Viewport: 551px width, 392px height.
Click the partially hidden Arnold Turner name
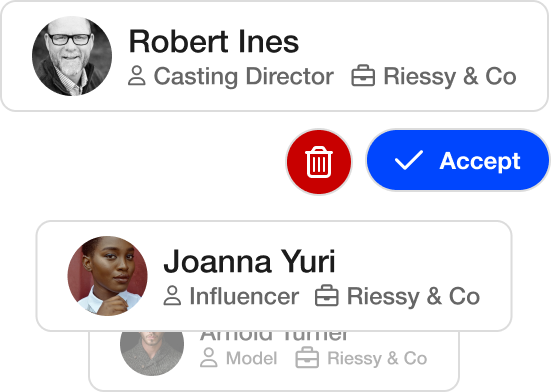274,335
